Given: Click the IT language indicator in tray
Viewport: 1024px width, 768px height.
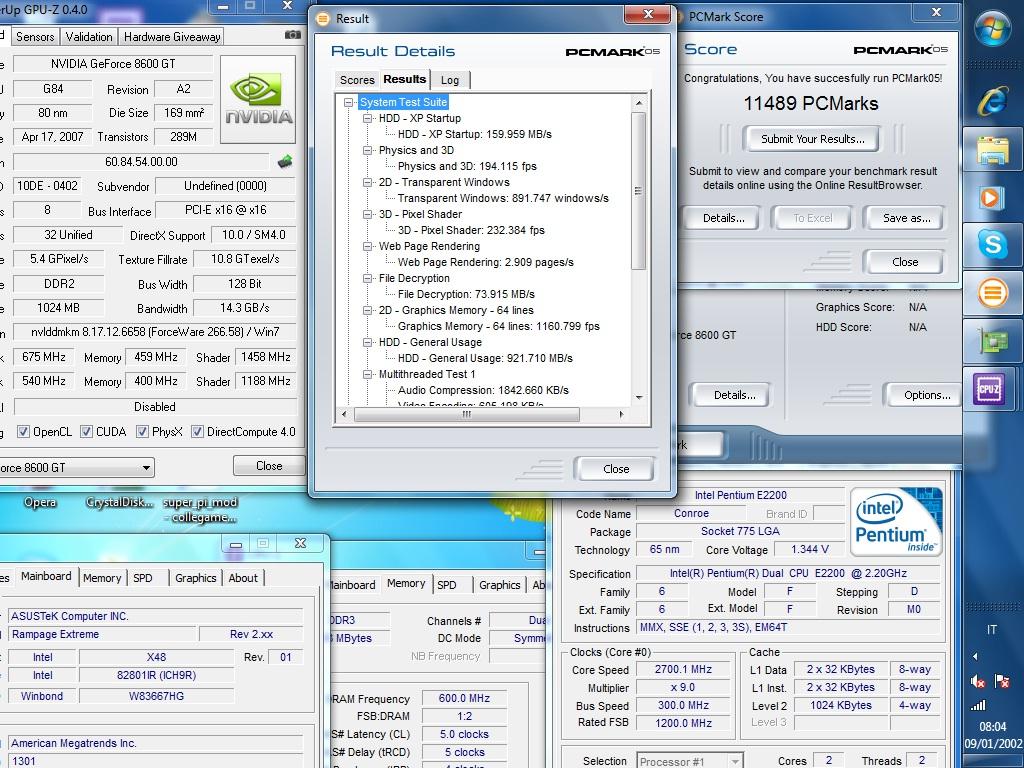Looking at the screenshot, I should coord(992,630).
